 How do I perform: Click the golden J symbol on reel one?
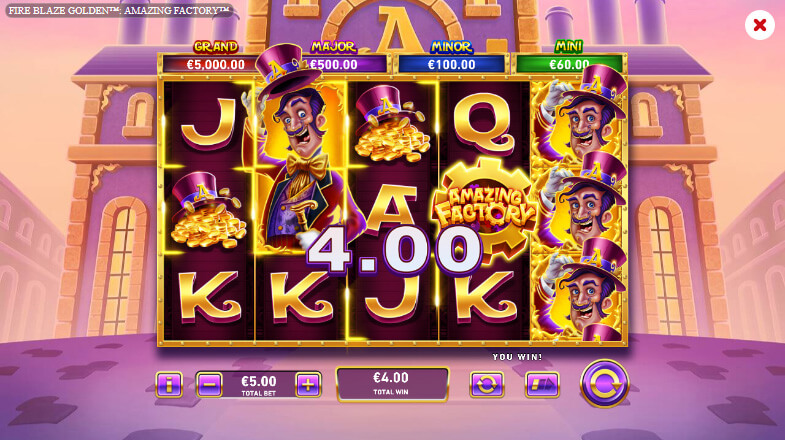click(x=208, y=124)
